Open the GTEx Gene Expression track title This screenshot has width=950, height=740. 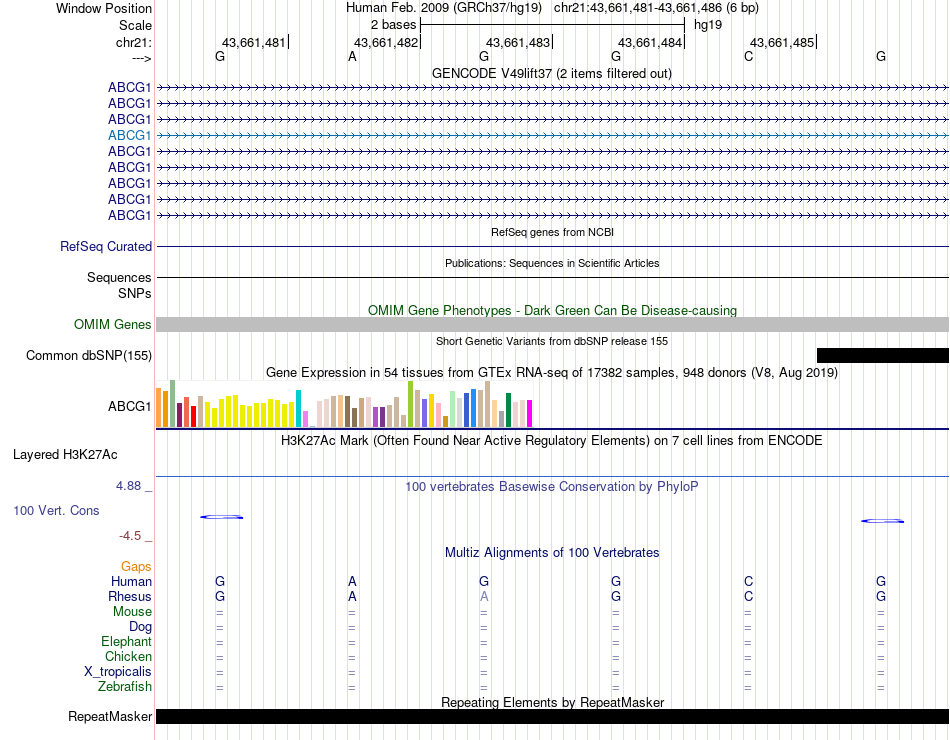pos(552,373)
